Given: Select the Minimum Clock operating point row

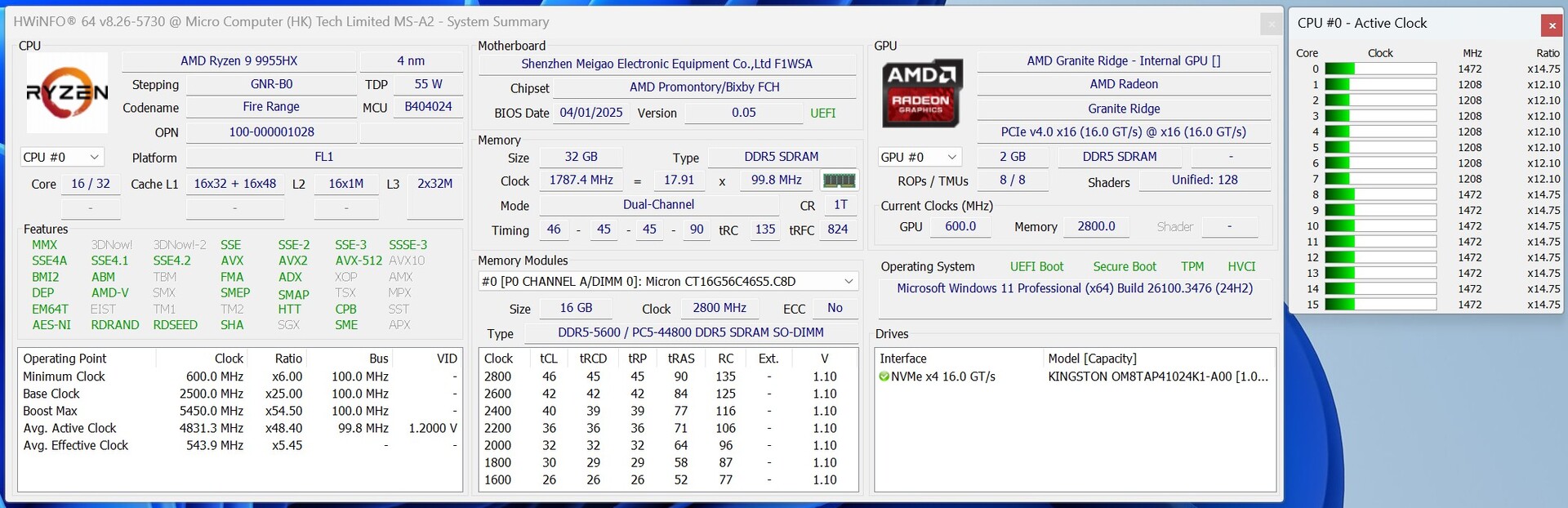Looking at the screenshot, I should pos(240,377).
